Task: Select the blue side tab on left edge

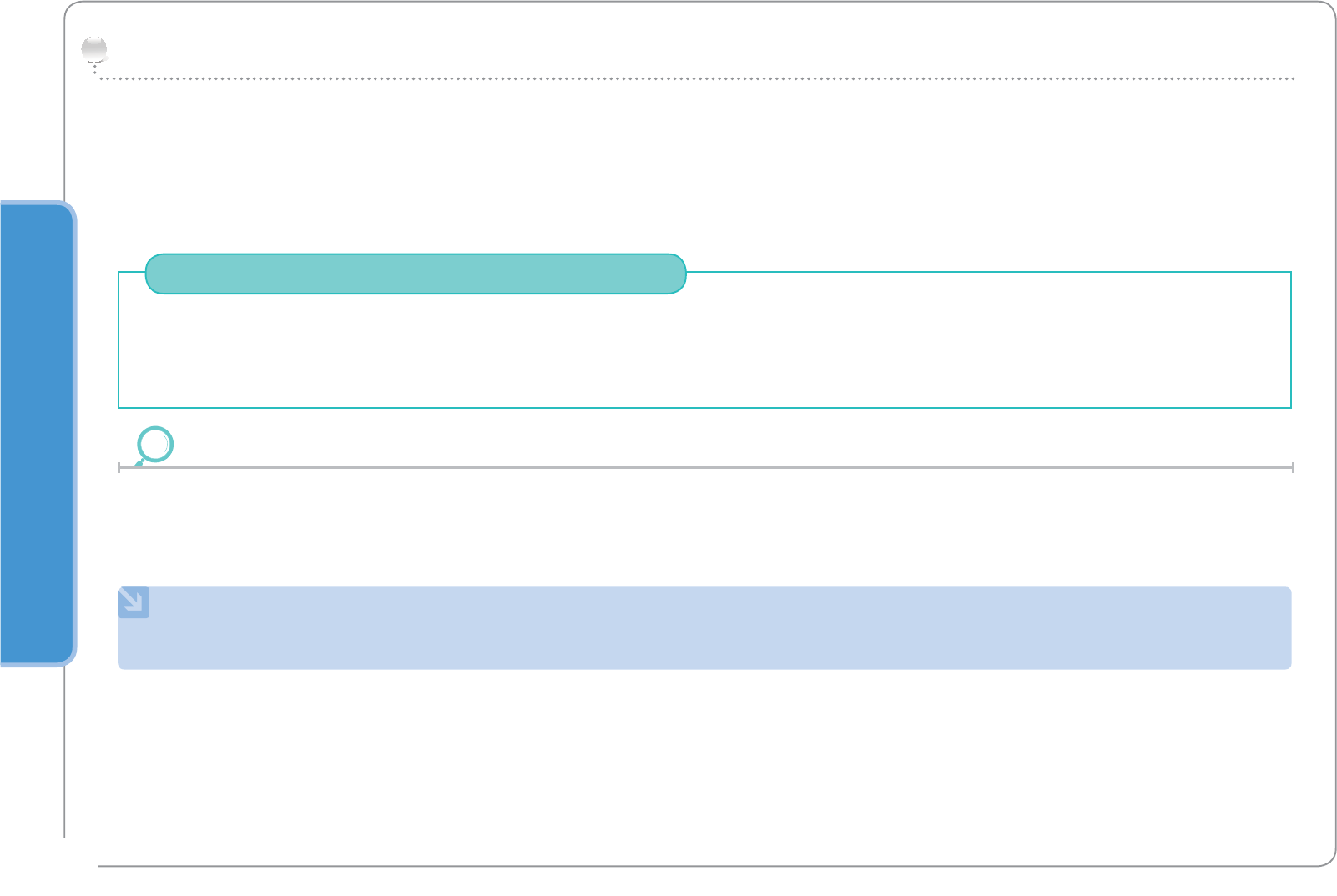Action: point(36,433)
